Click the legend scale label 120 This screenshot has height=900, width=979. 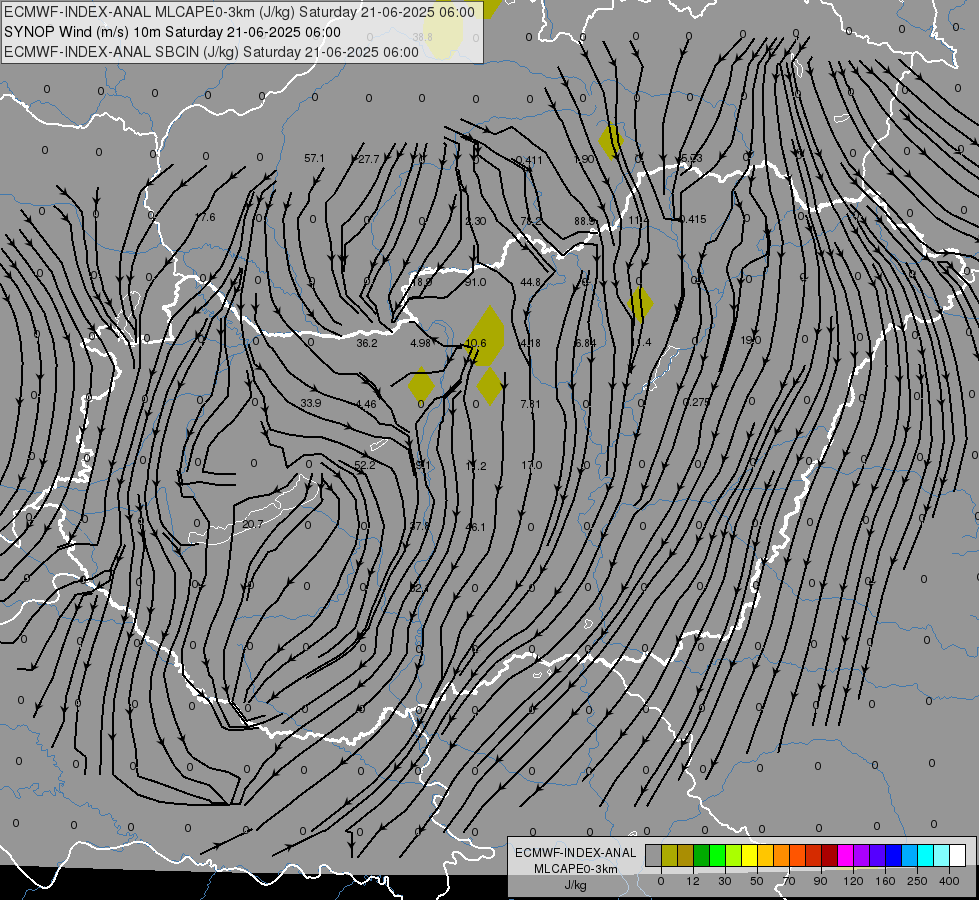(x=853, y=881)
